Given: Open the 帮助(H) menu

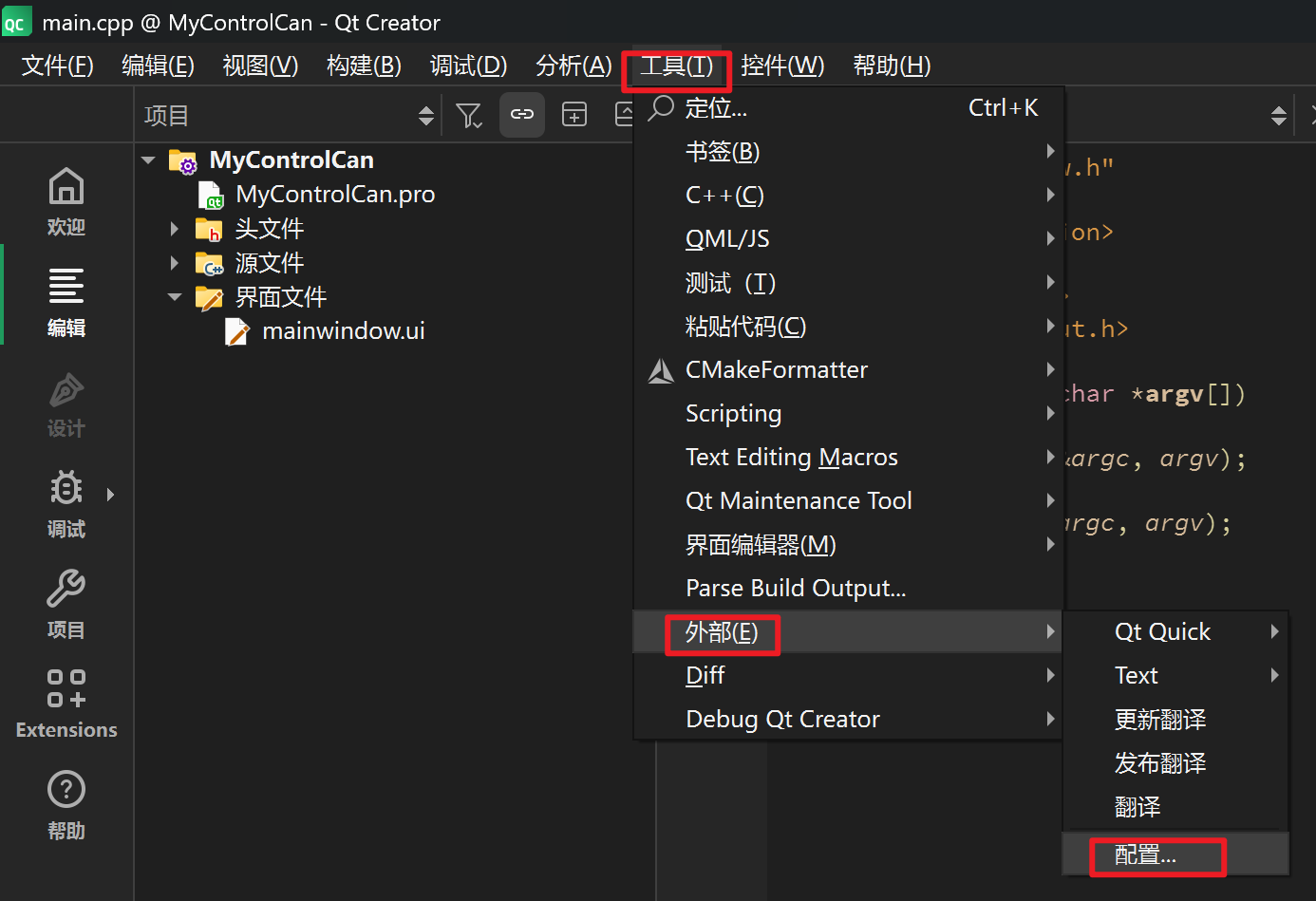Looking at the screenshot, I should 892,66.
